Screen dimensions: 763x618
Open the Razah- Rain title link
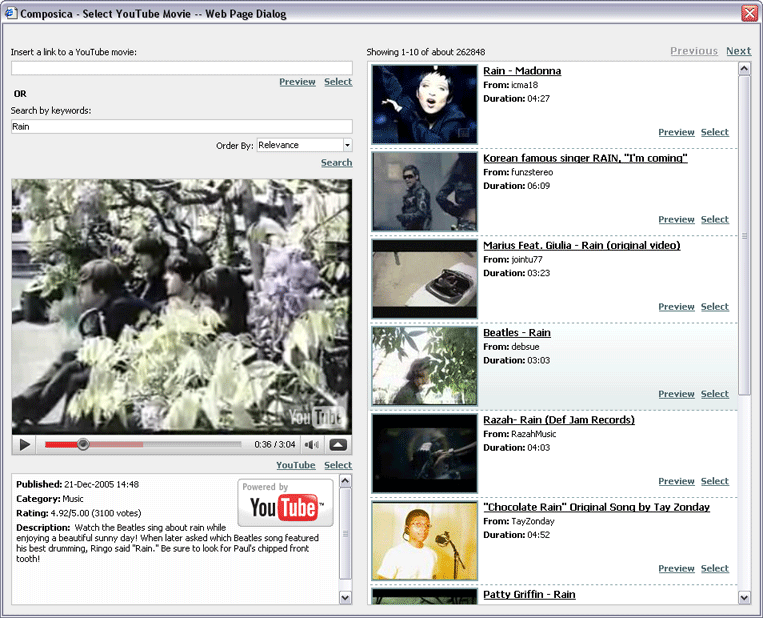558,420
